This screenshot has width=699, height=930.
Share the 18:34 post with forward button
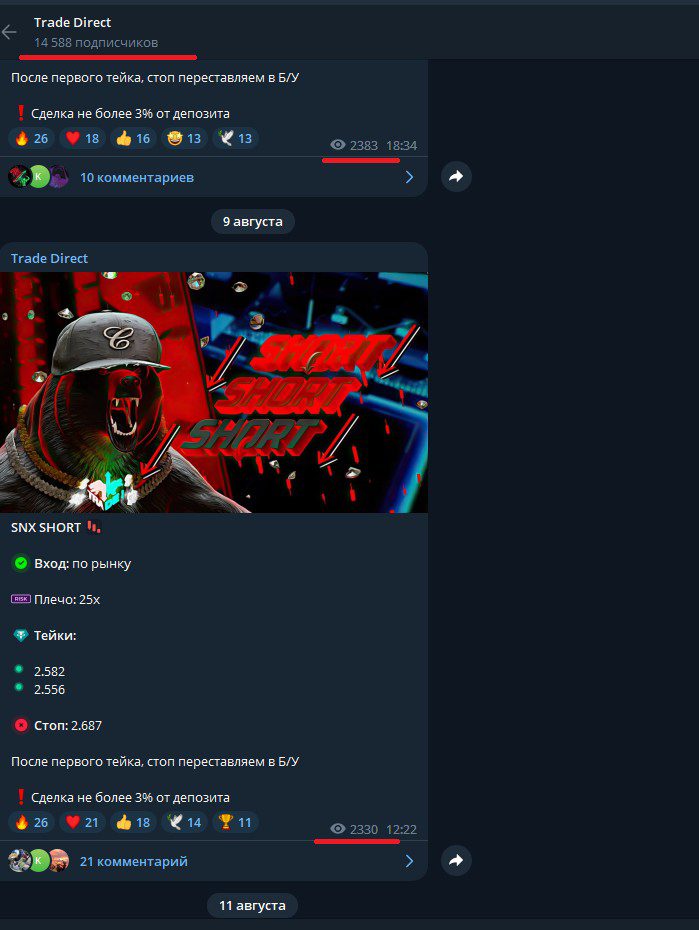tap(456, 177)
